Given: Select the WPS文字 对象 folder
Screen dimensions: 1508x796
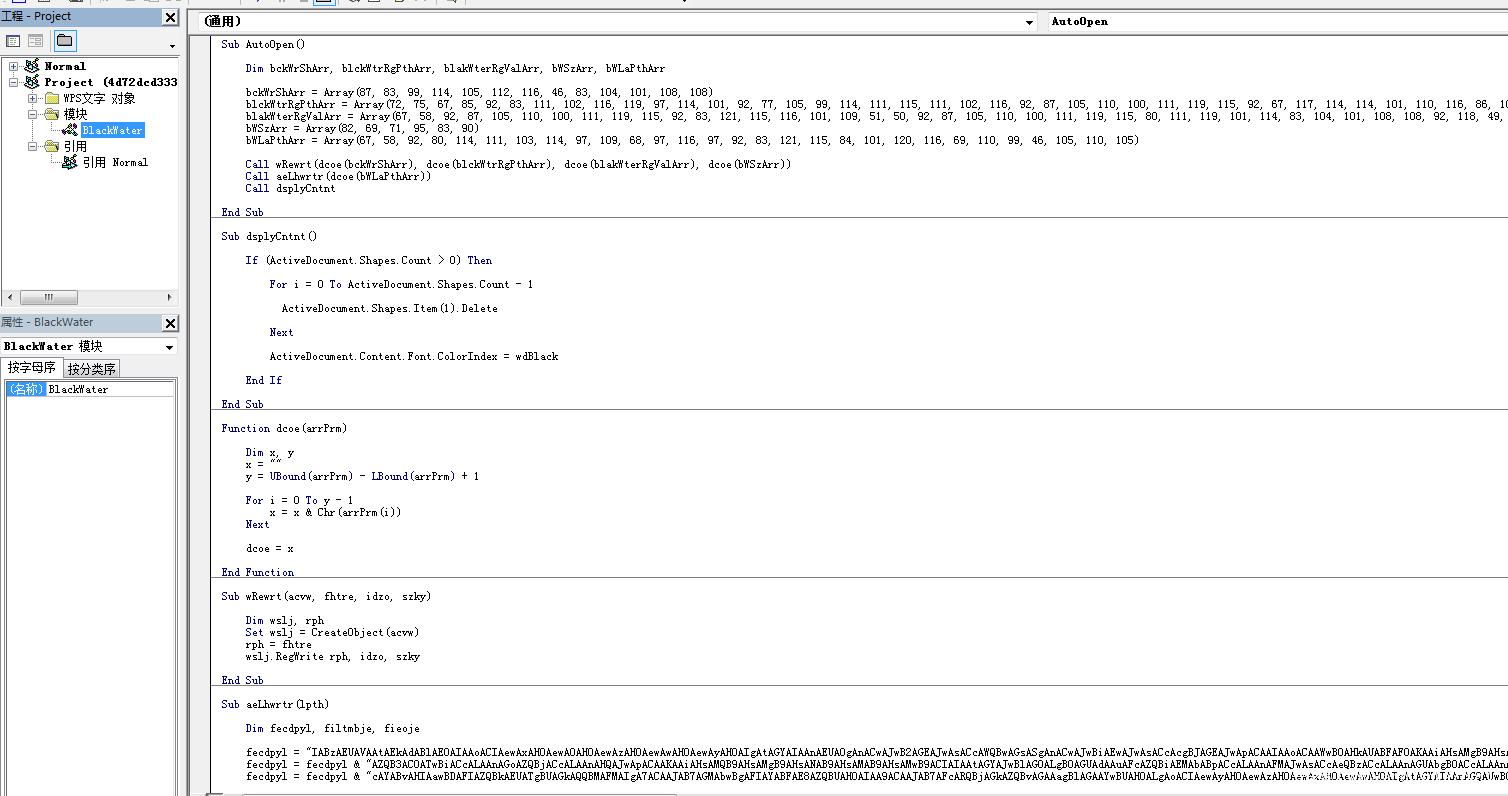Looking at the screenshot, I should (99, 98).
